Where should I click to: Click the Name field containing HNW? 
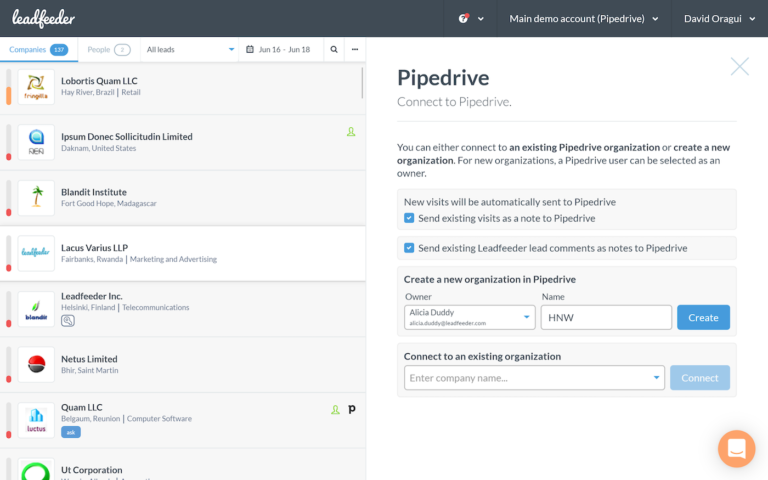click(606, 317)
